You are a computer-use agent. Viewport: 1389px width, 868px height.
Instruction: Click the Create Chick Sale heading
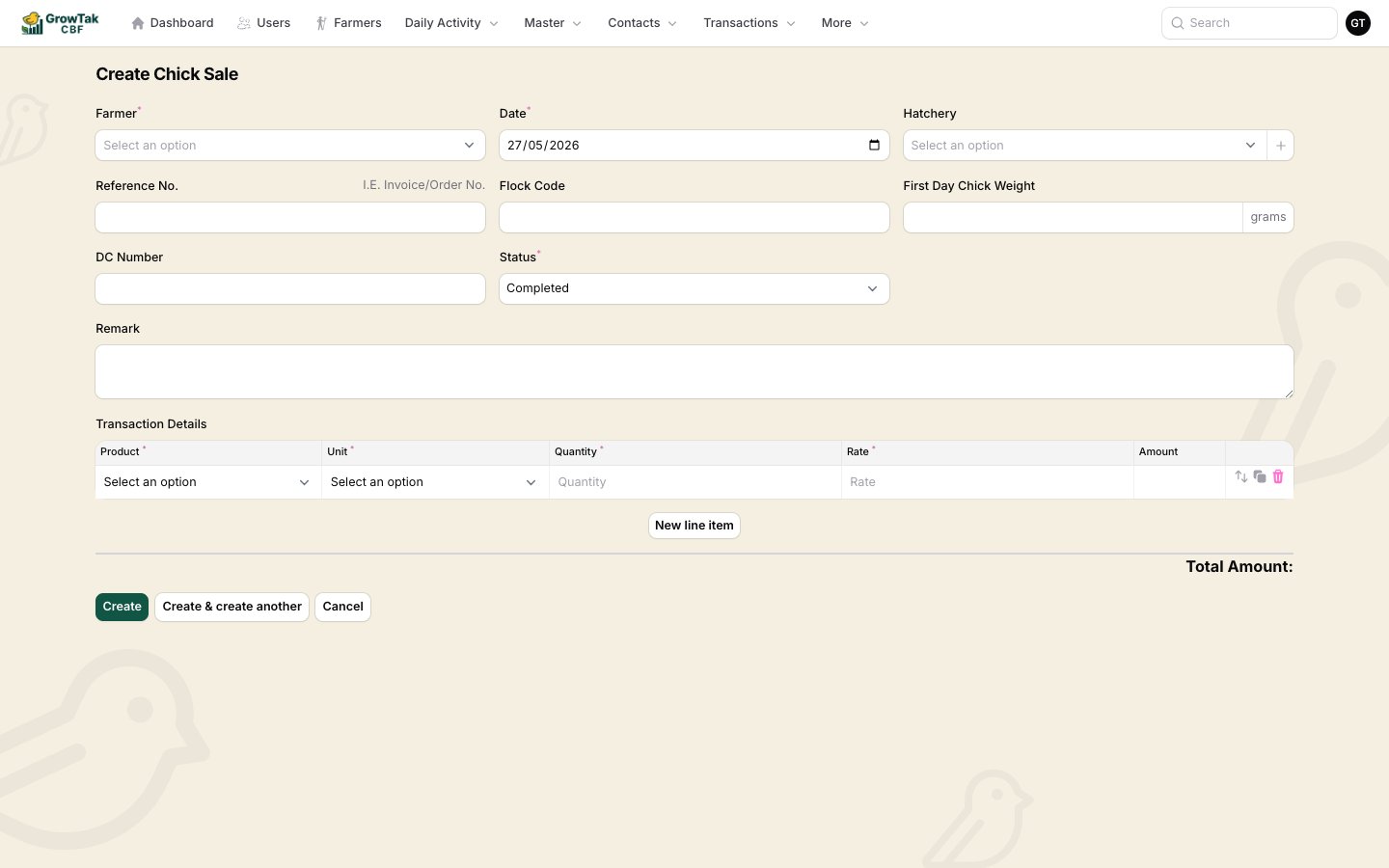point(167,74)
